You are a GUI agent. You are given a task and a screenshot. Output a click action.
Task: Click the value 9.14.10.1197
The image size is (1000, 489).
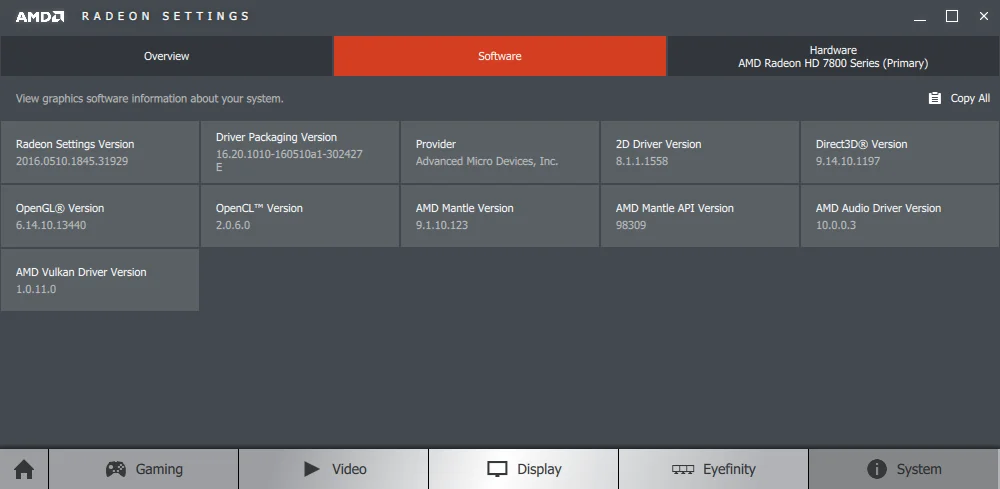(848, 161)
